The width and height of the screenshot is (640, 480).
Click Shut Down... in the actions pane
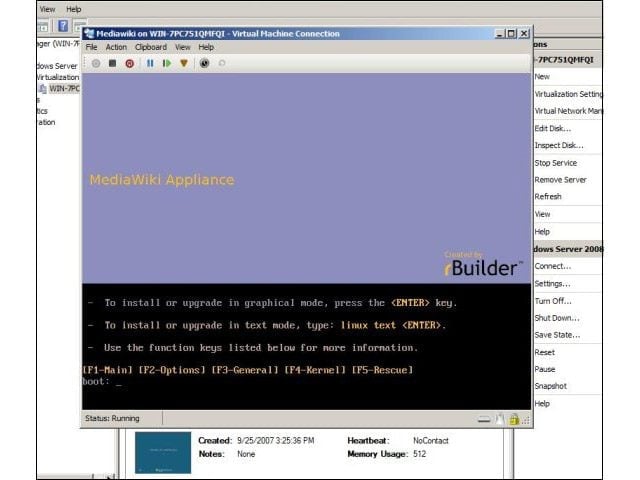click(x=557, y=318)
